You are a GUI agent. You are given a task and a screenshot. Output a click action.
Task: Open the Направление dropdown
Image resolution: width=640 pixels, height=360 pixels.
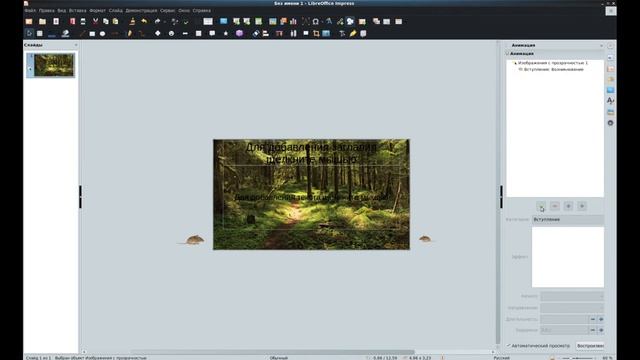[x=572, y=308]
